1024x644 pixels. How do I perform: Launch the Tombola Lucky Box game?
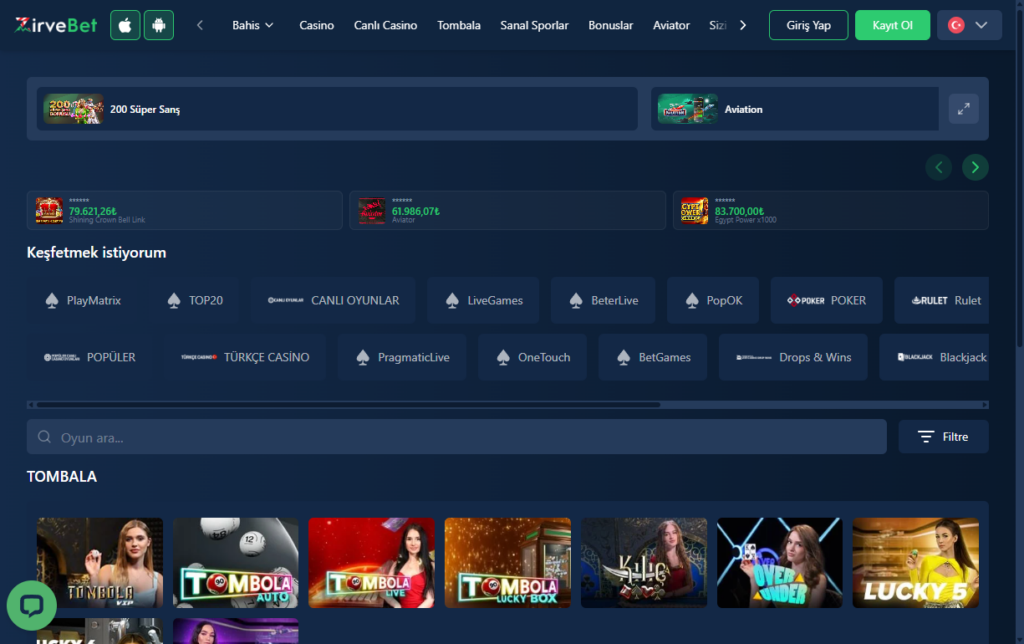507,563
